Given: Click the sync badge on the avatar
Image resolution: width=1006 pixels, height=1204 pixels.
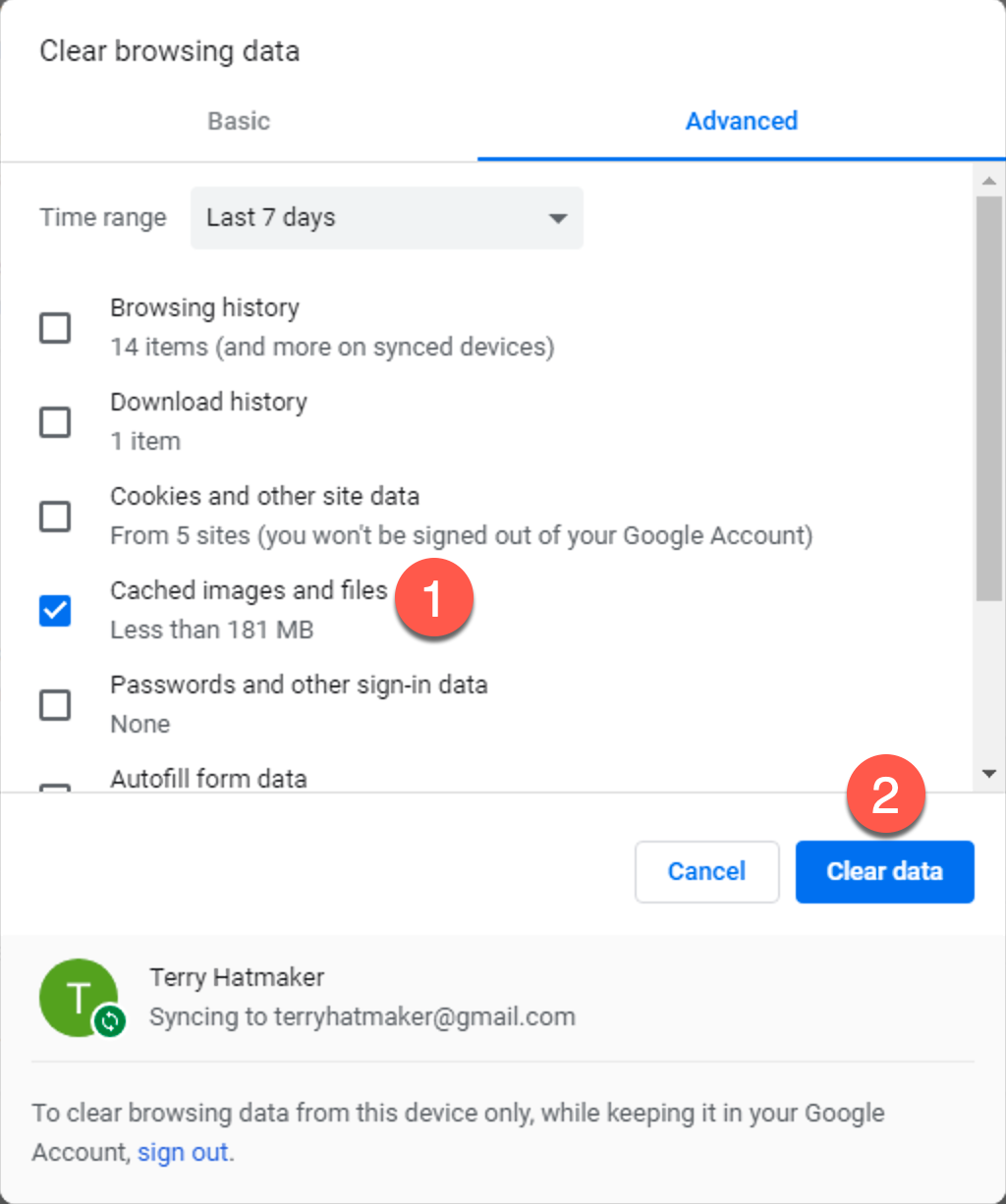Looking at the screenshot, I should tap(109, 1022).
